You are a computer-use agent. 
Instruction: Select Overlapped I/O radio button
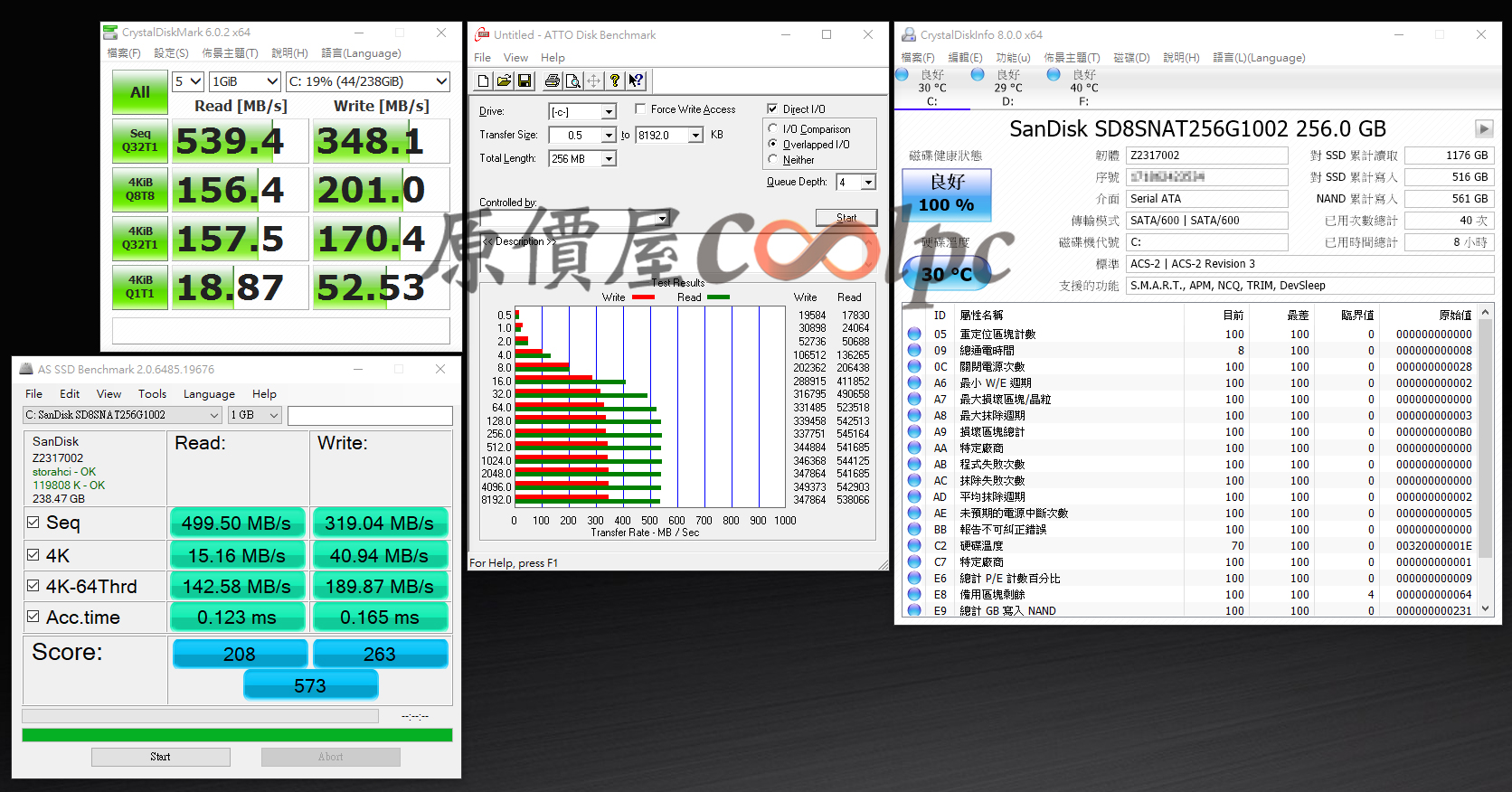[x=773, y=145]
